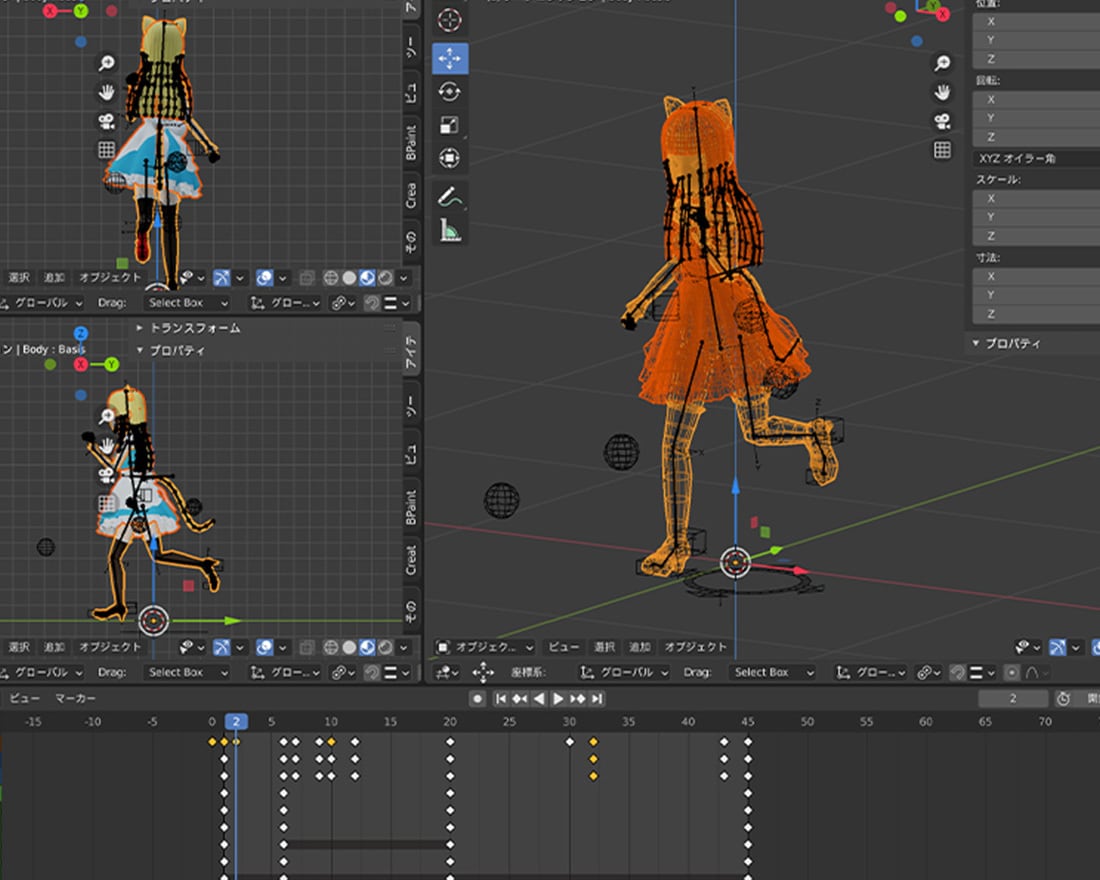
Task: Select the Transform tool in the main viewport toolbar
Action: pos(450,158)
